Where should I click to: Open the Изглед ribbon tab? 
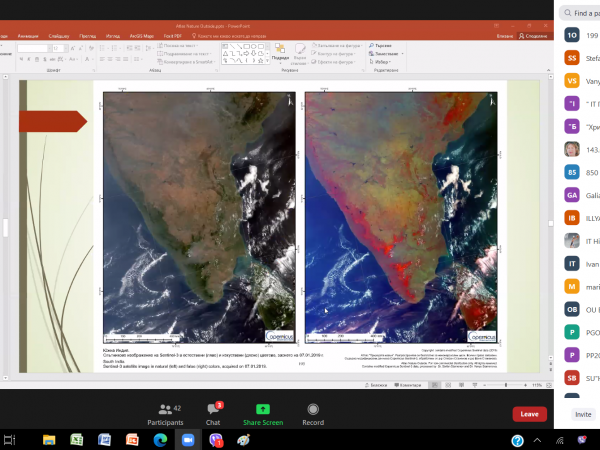point(113,36)
